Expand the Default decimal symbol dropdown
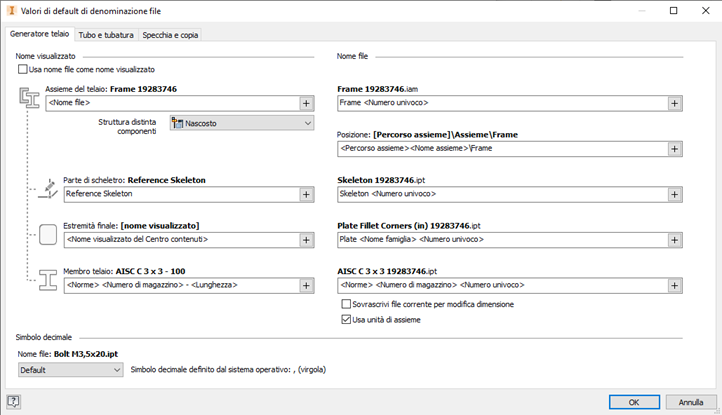This screenshot has height=415, width=722. tap(70, 369)
